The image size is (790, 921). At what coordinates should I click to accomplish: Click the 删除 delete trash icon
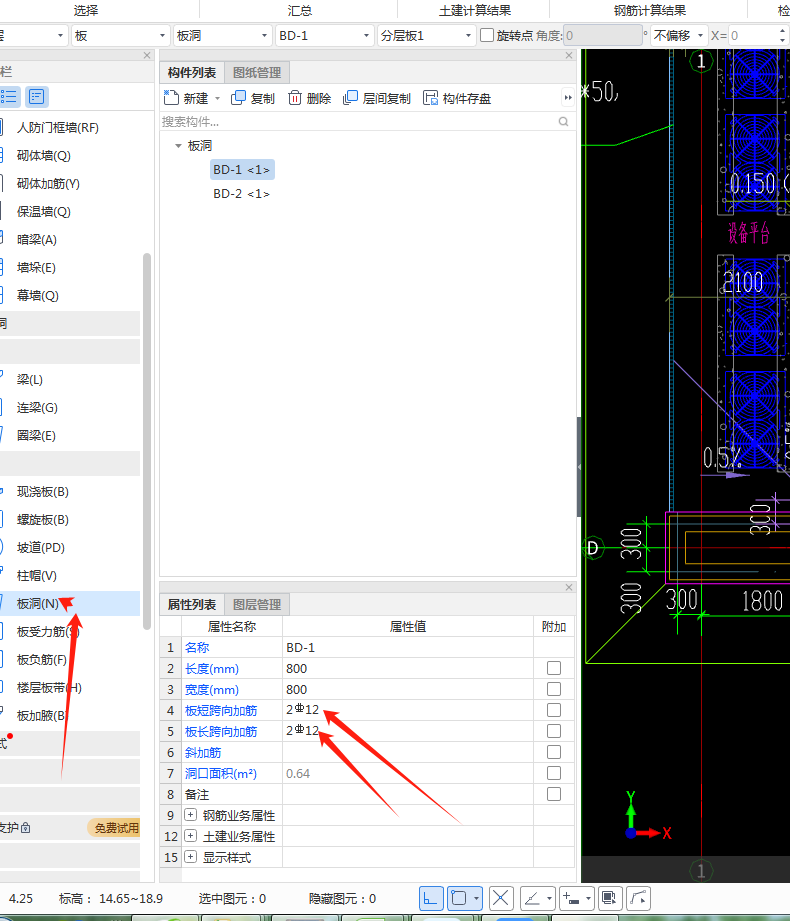(x=294, y=98)
